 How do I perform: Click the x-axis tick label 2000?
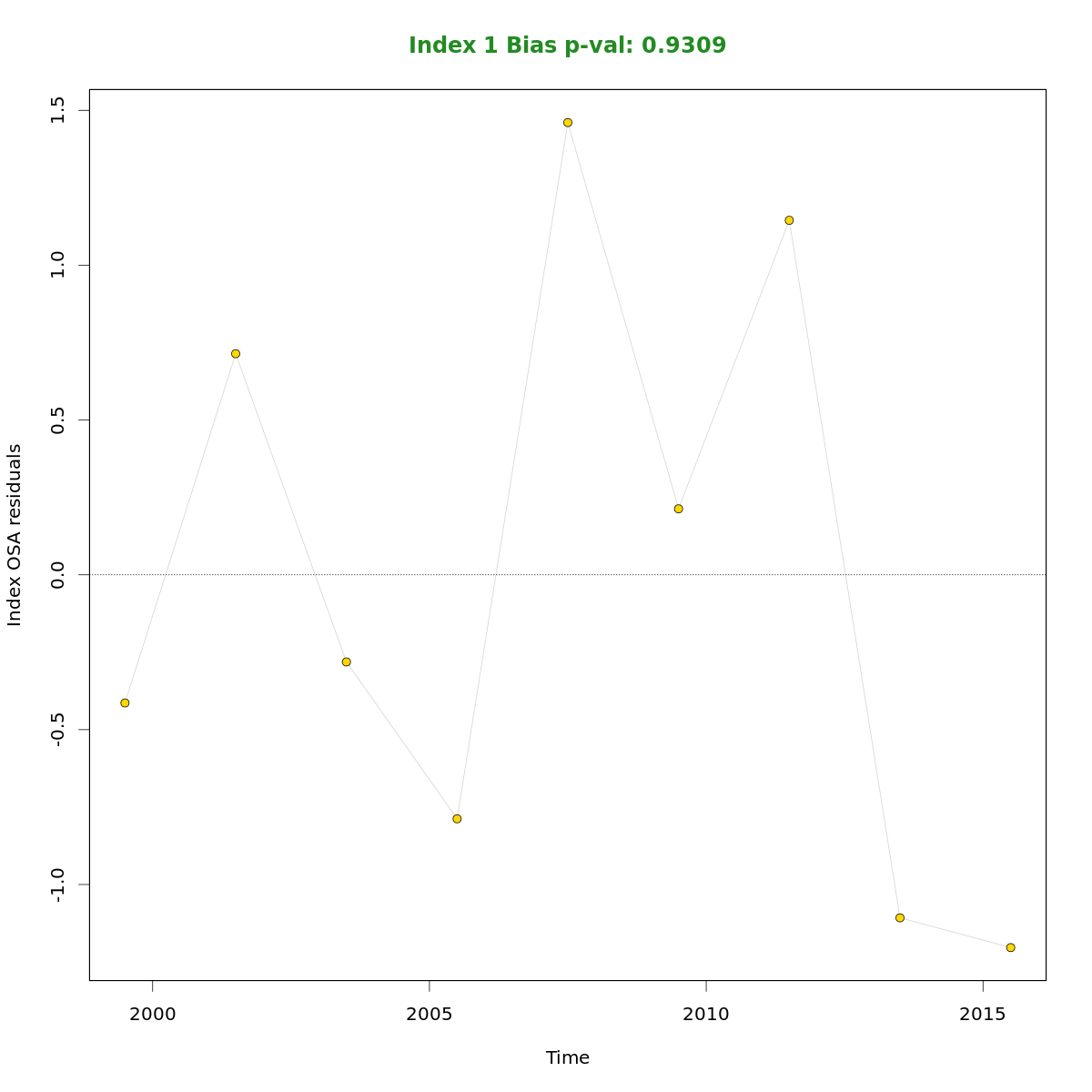[x=153, y=1015]
